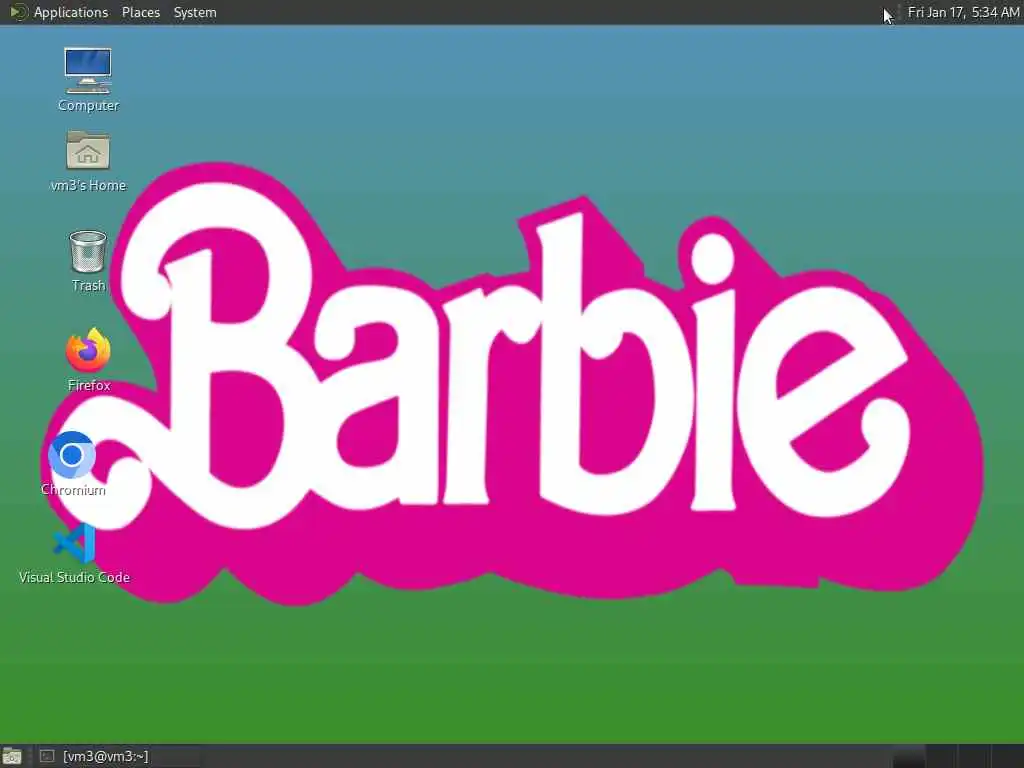Activate the [vm3@vm3:~] terminal taskbar button
The image size is (1024, 768).
(x=118, y=756)
